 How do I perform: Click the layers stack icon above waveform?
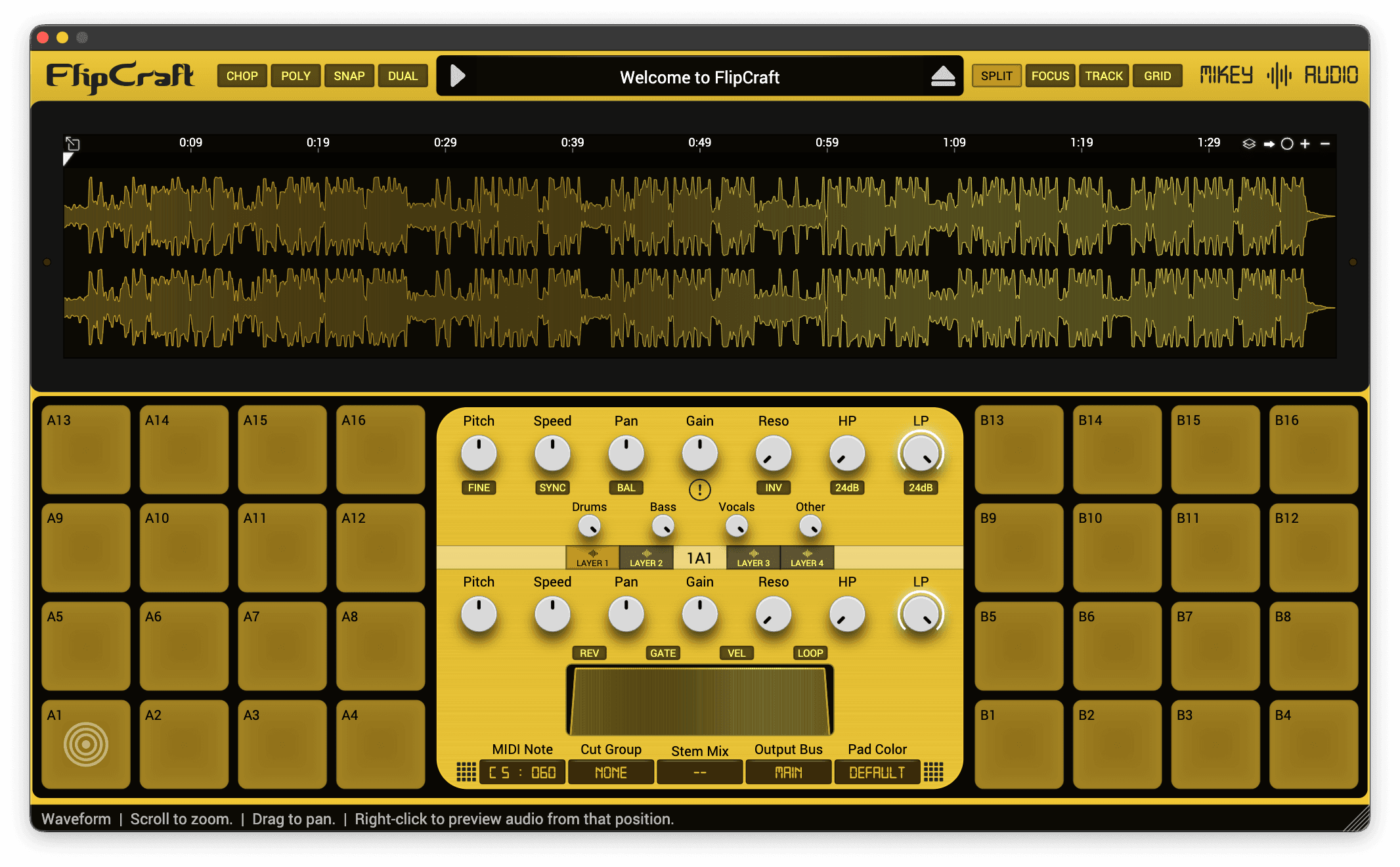pyautogui.click(x=1249, y=144)
